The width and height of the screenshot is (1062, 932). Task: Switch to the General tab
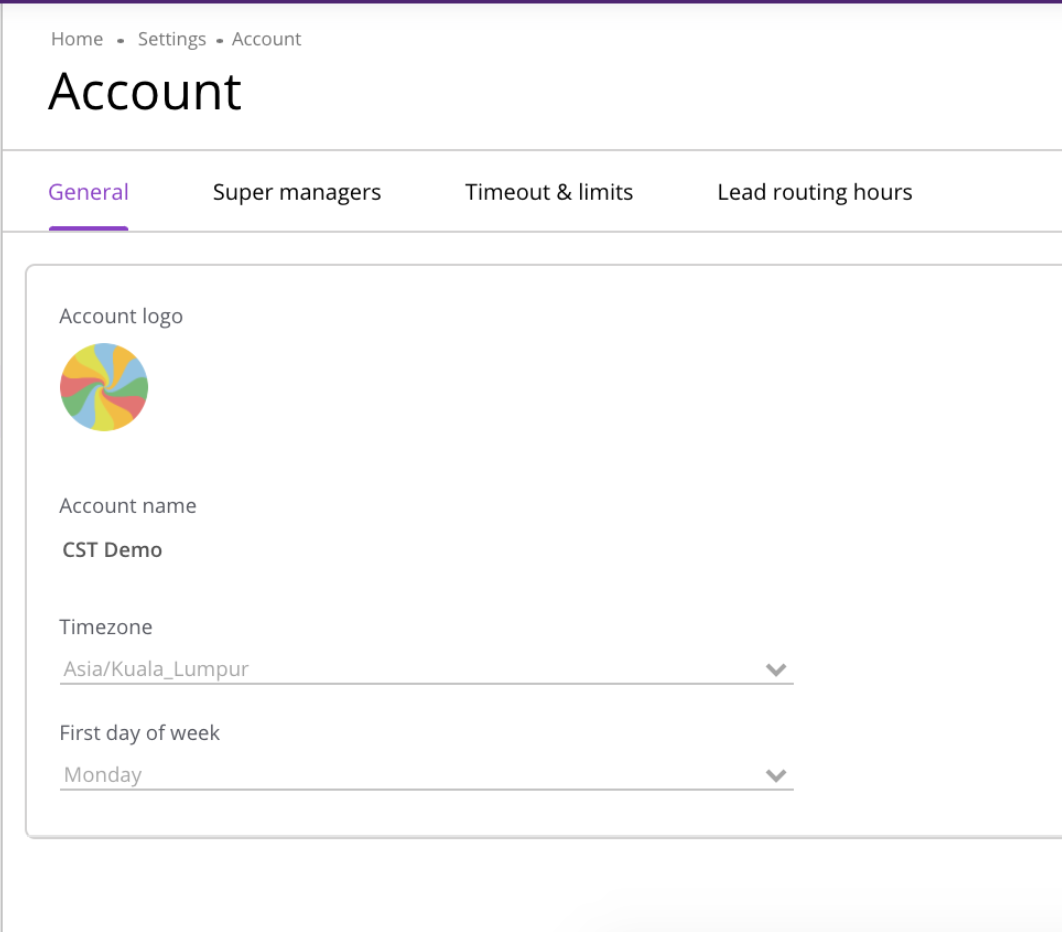pyautogui.click(x=88, y=192)
